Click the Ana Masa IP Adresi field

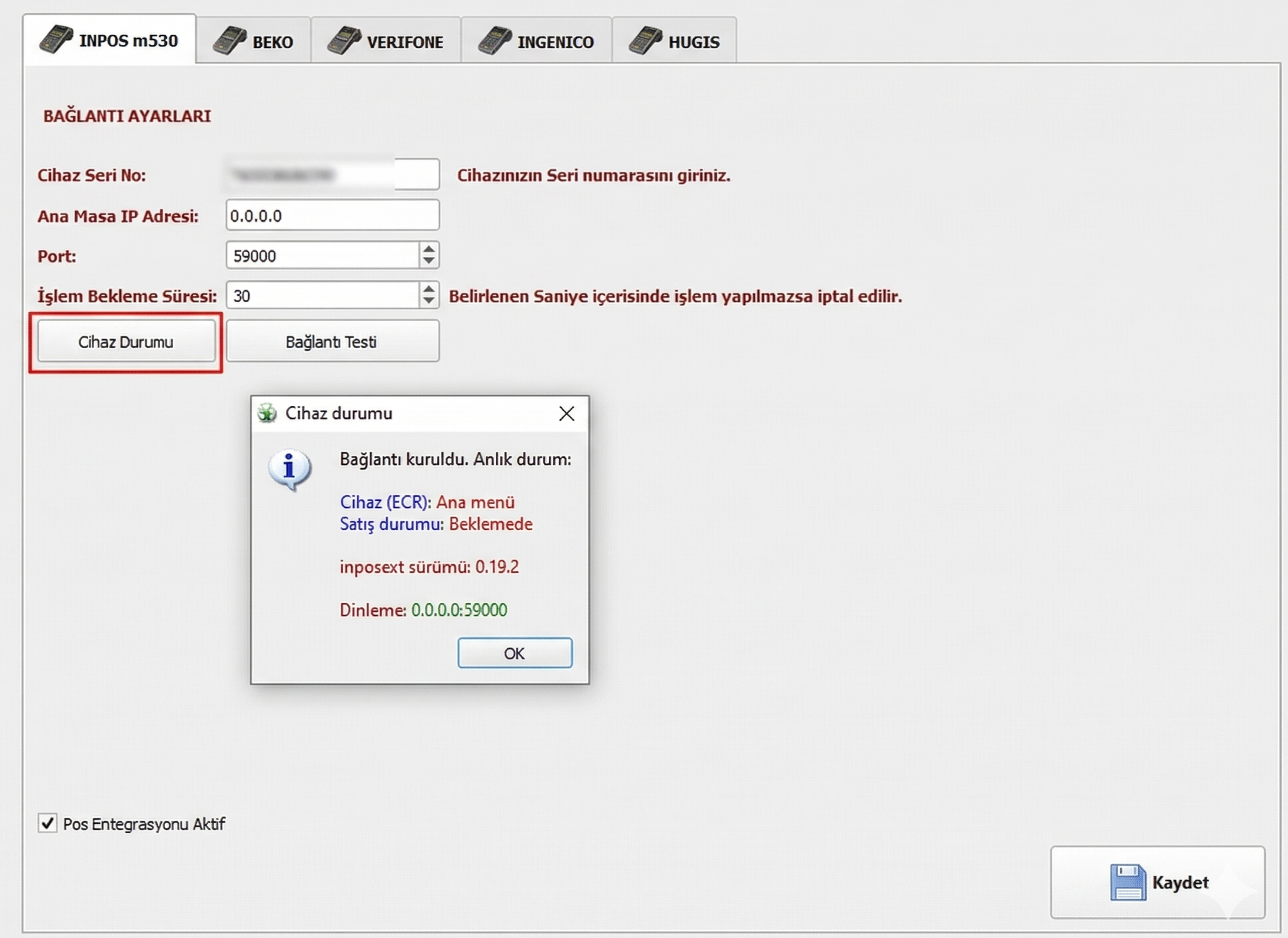(x=332, y=216)
